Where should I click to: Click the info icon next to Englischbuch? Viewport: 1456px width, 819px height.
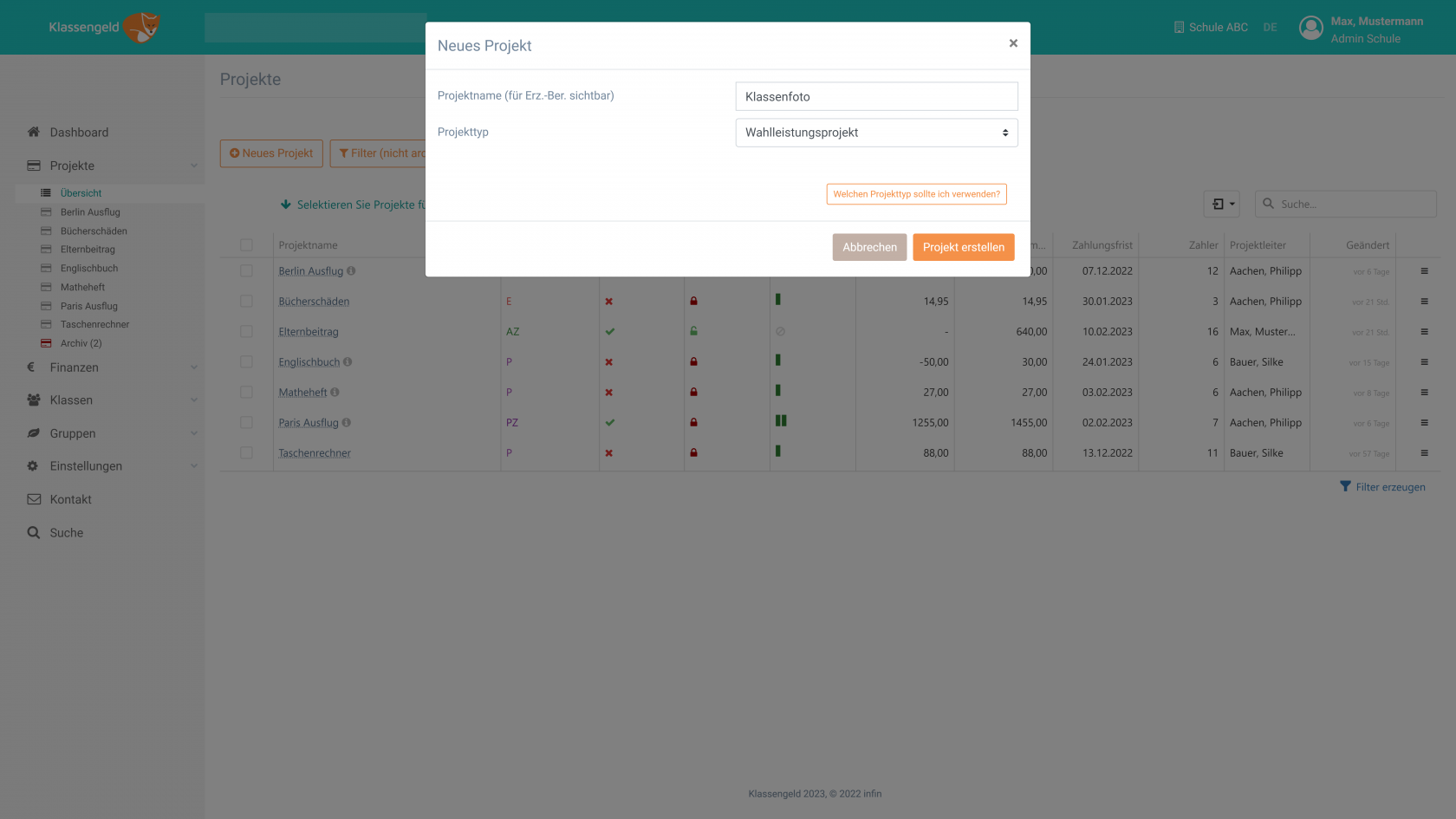(348, 361)
